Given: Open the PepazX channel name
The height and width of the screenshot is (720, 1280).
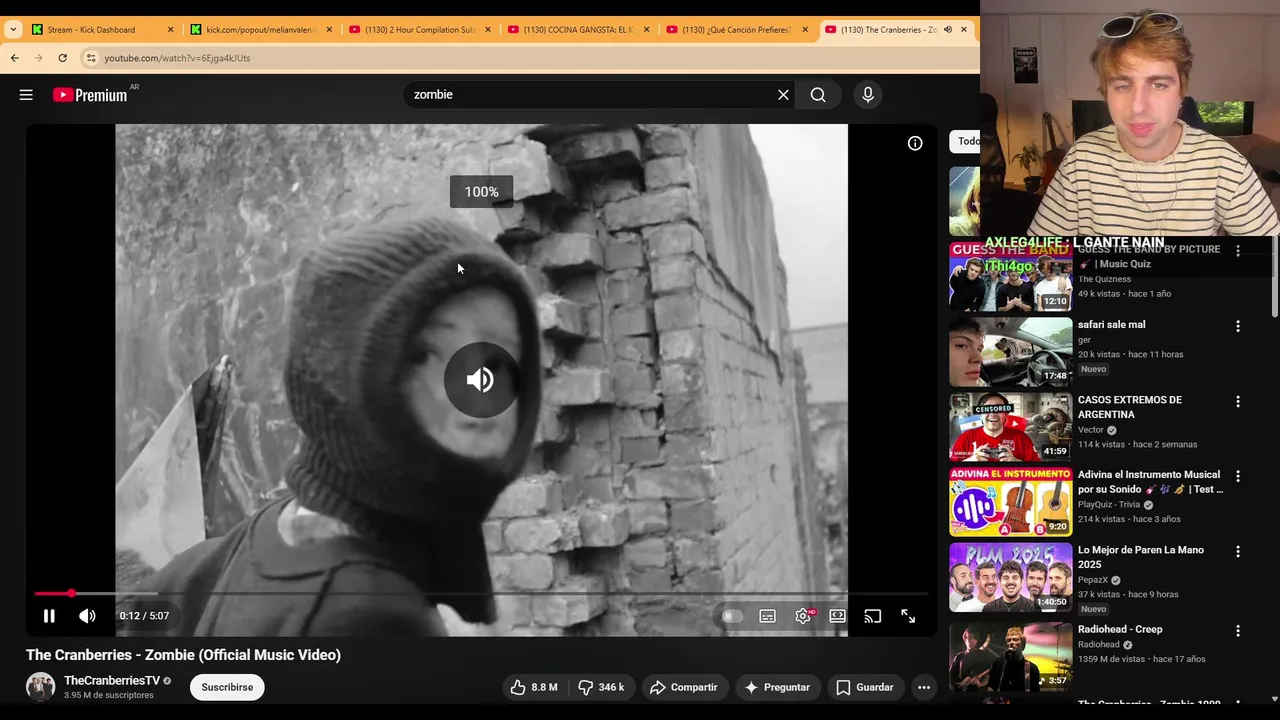Looking at the screenshot, I should 1093,580.
